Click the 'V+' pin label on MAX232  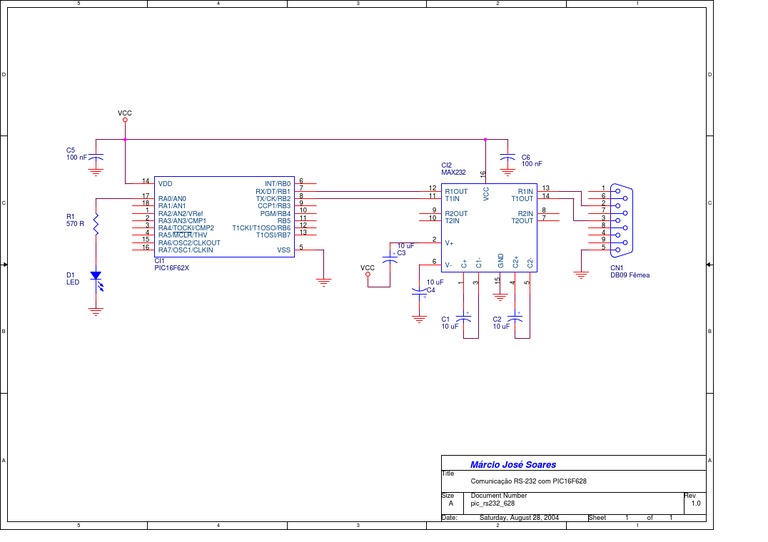coord(449,243)
